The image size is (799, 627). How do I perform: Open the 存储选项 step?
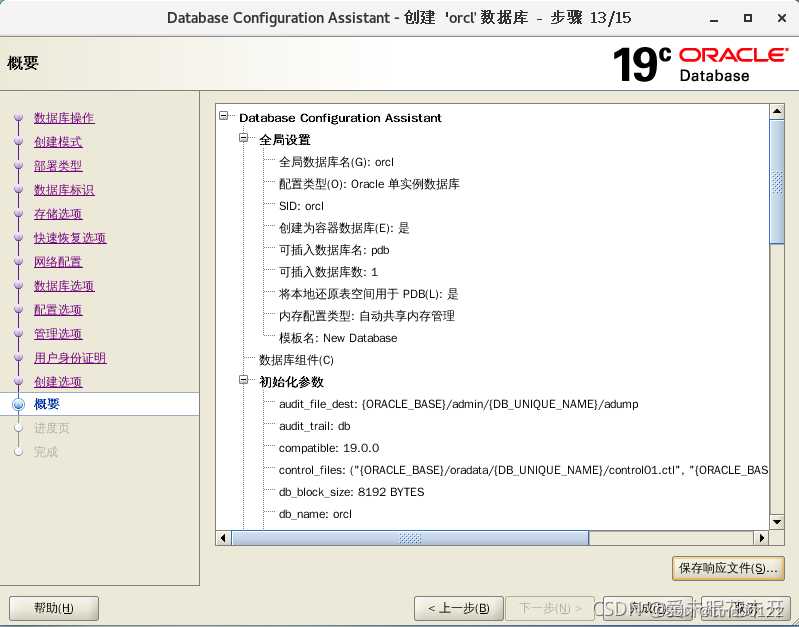[58, 214]
